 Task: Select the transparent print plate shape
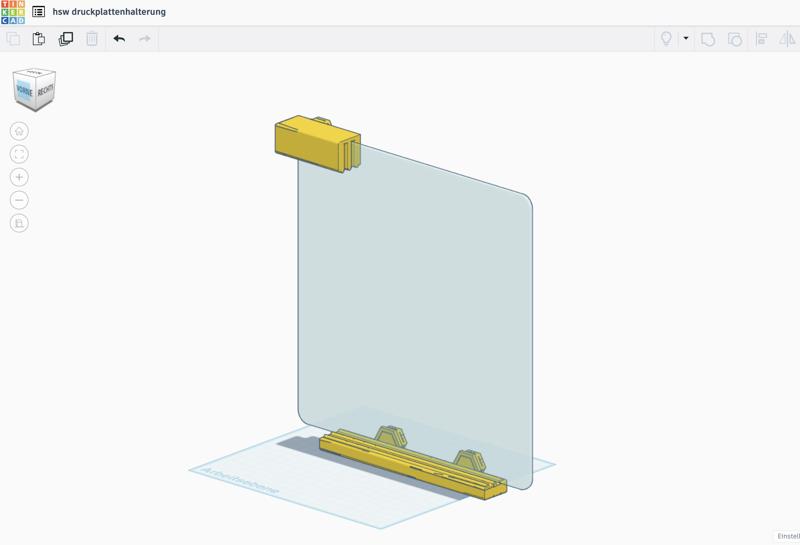[415, 305]
